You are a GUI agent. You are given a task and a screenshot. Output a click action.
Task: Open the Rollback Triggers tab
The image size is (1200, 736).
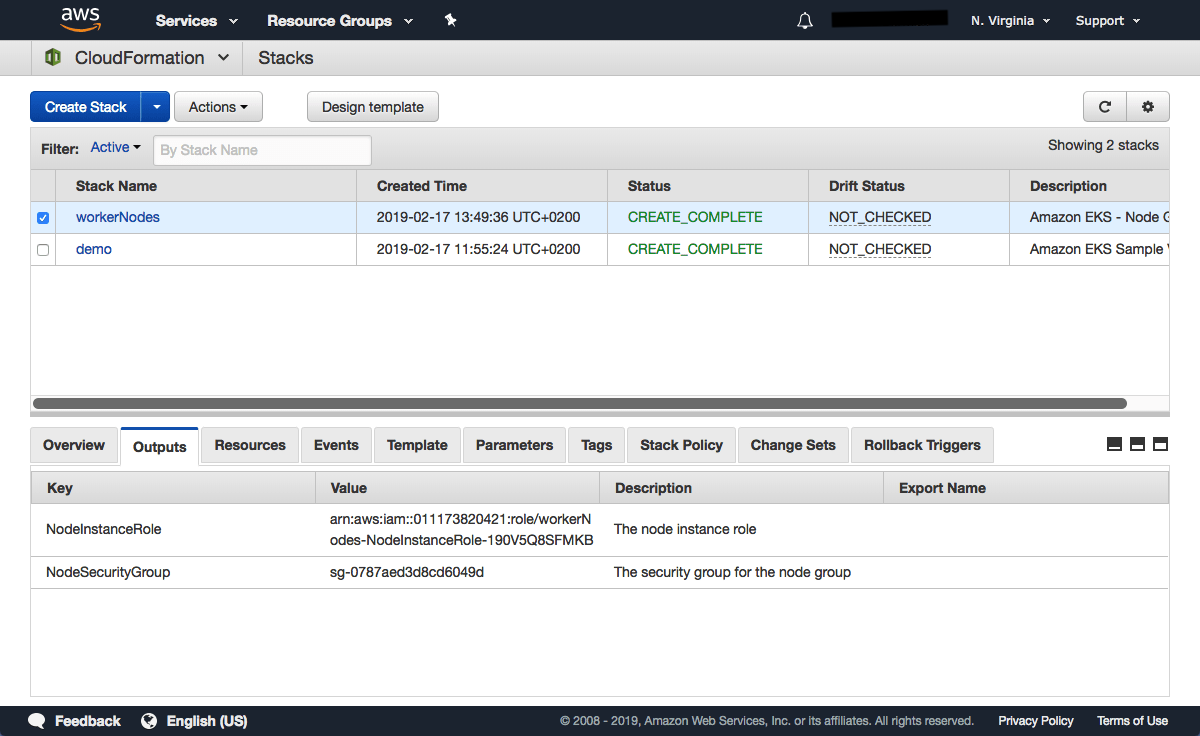(923, 445)
